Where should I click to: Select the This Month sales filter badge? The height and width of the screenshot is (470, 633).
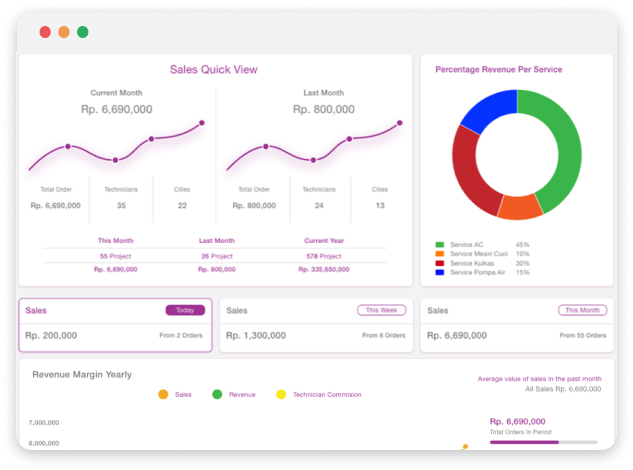point(582,310)
